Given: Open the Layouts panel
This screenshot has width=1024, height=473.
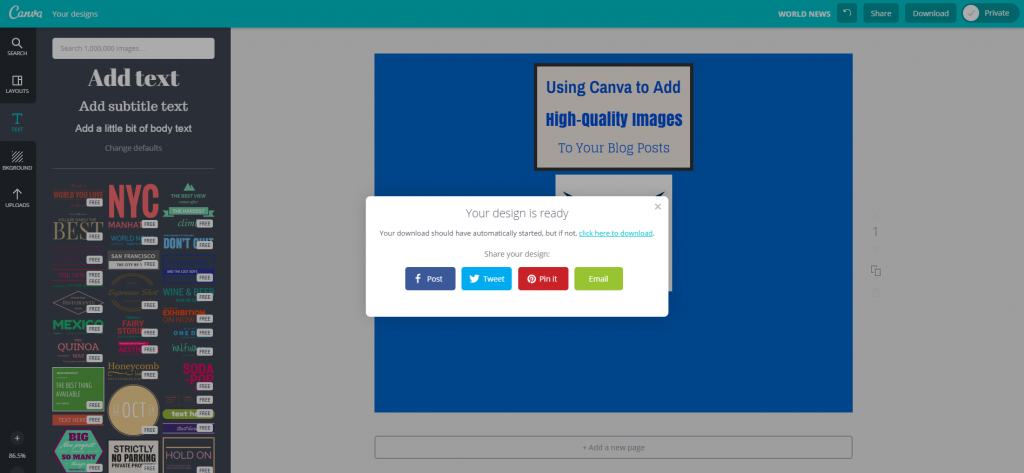Looking at the screenshot, I should pyautogui.click(x=18, y=84).
